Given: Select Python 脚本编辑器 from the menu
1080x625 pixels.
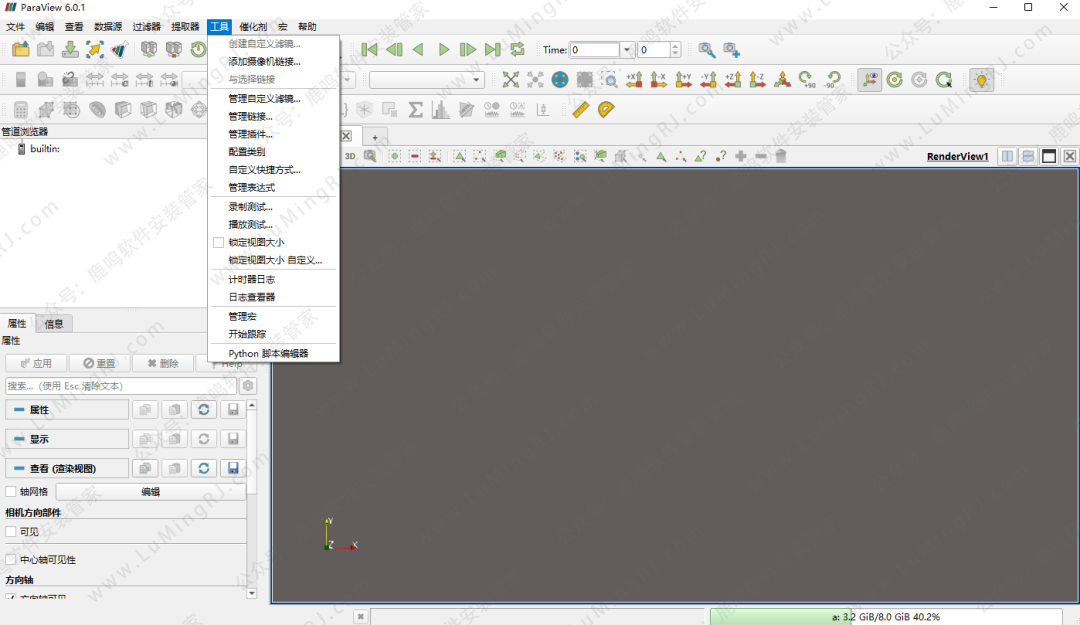Looking at the screenshot, I should click(x=268, y=353).
